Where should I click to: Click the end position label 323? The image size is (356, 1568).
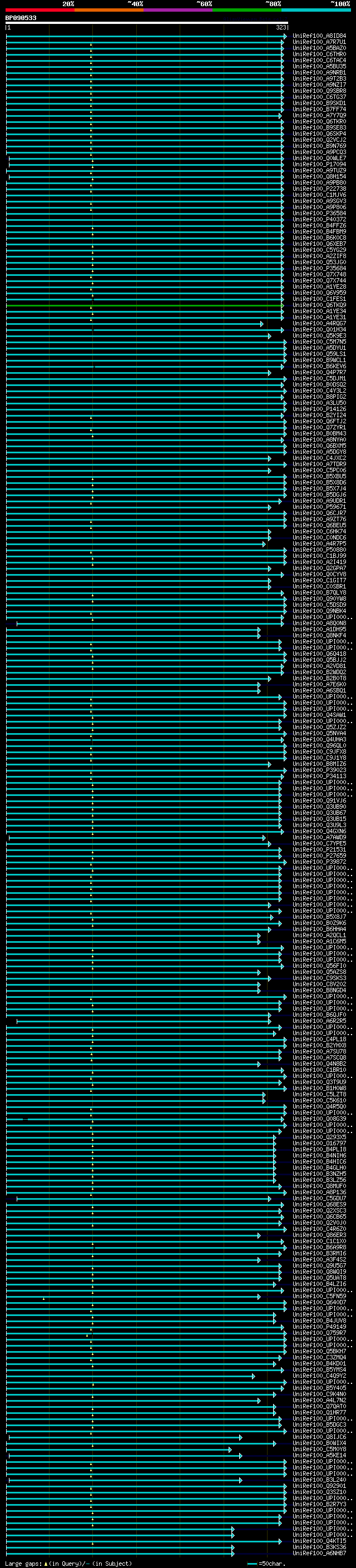click(280, 27)
